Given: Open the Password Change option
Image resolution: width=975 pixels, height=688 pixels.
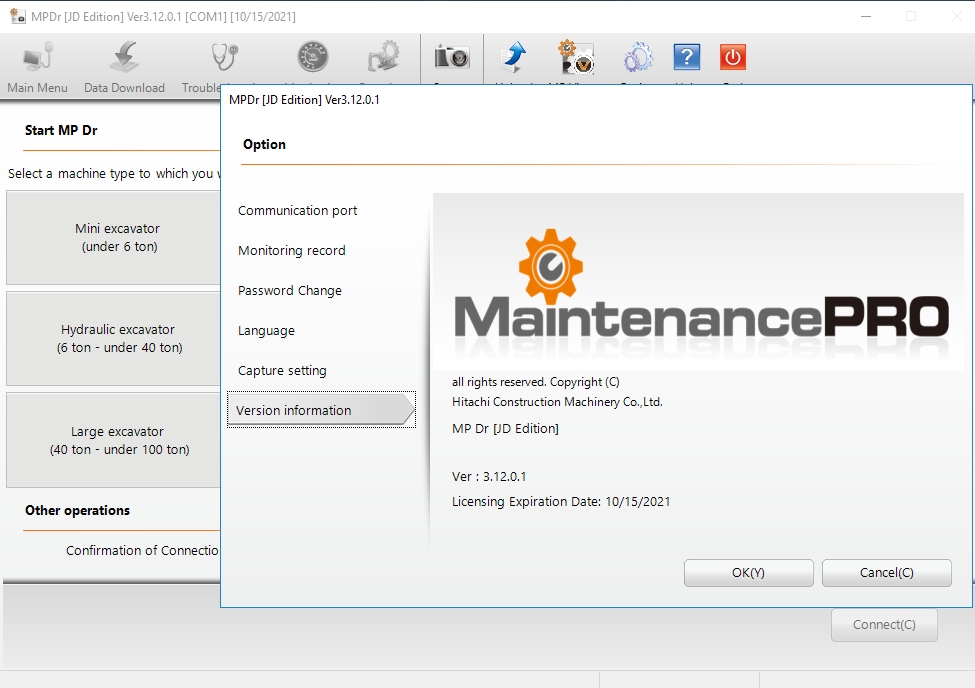Looking at the screenshot, I should pos(290,291).
